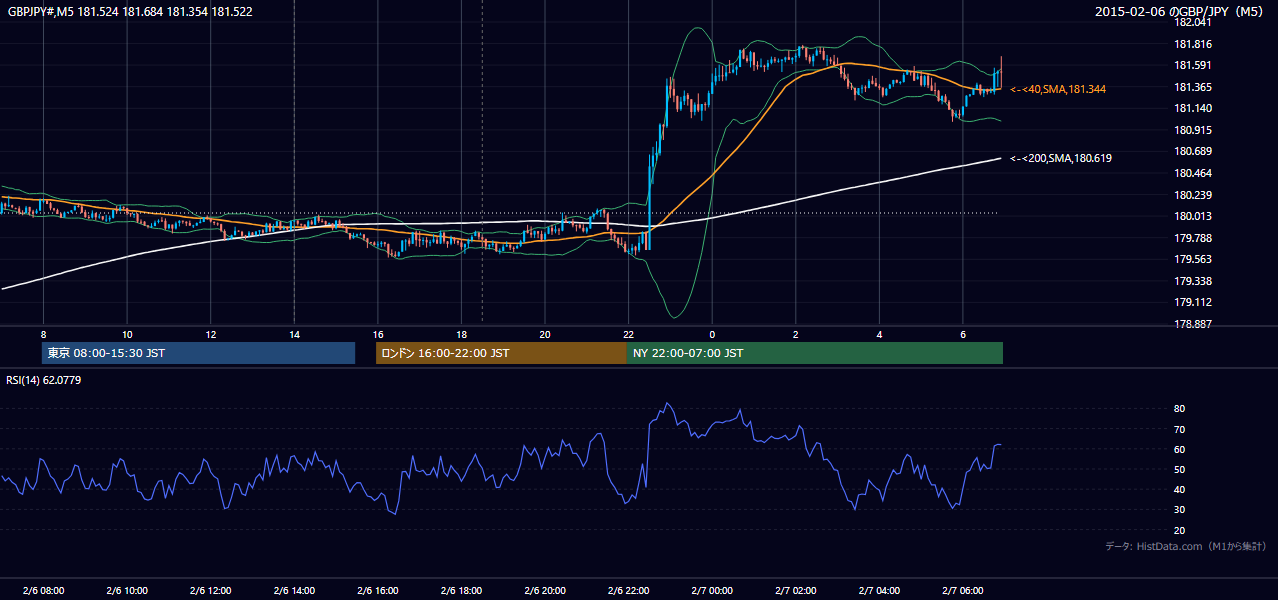Click the 2/7 04:00 date label
Screen dimensions: 1278x600
tap(878, 591)
